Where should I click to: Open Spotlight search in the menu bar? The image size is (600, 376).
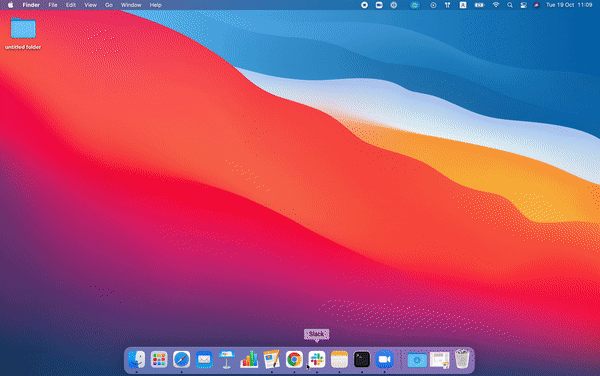[510, 5]
